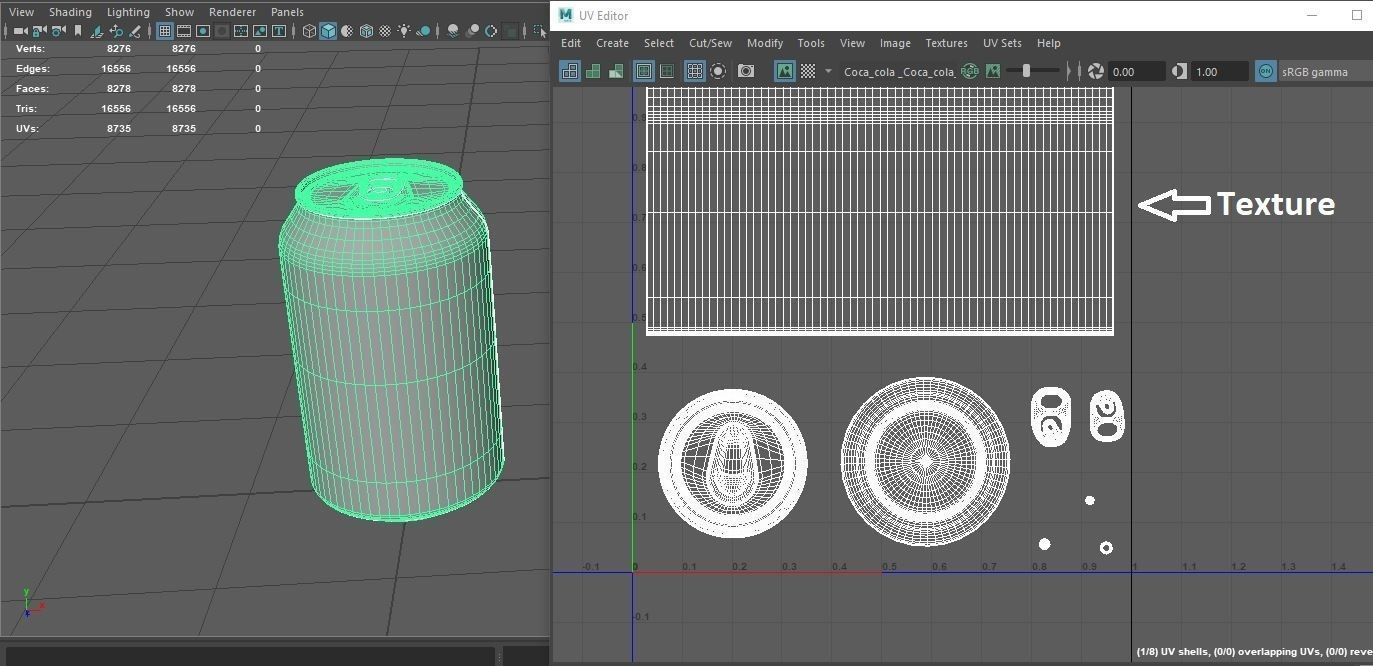This screenshot has width=1373, height=666.
Task: Toggle internal borders icon in UV Editor
Action: 667,71
